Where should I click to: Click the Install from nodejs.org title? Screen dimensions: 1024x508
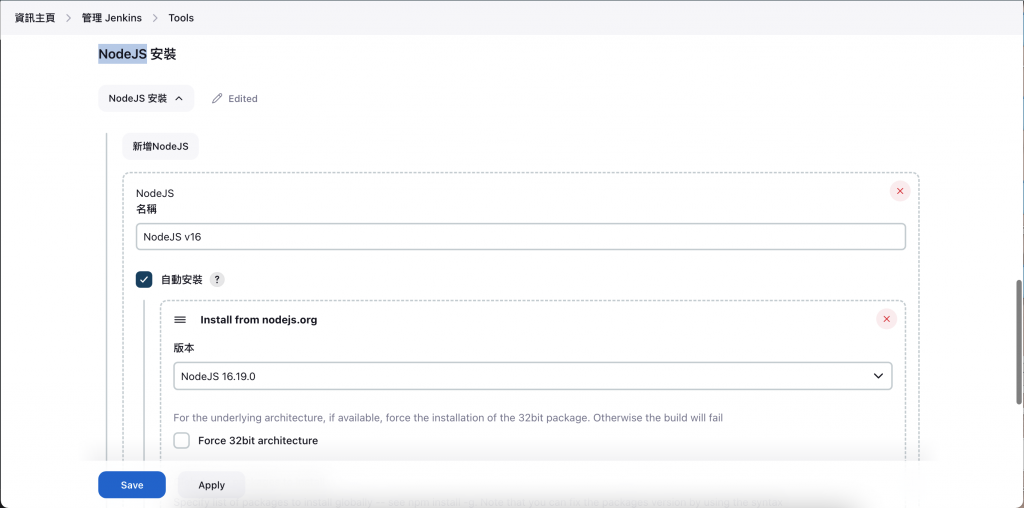(259, 320)
